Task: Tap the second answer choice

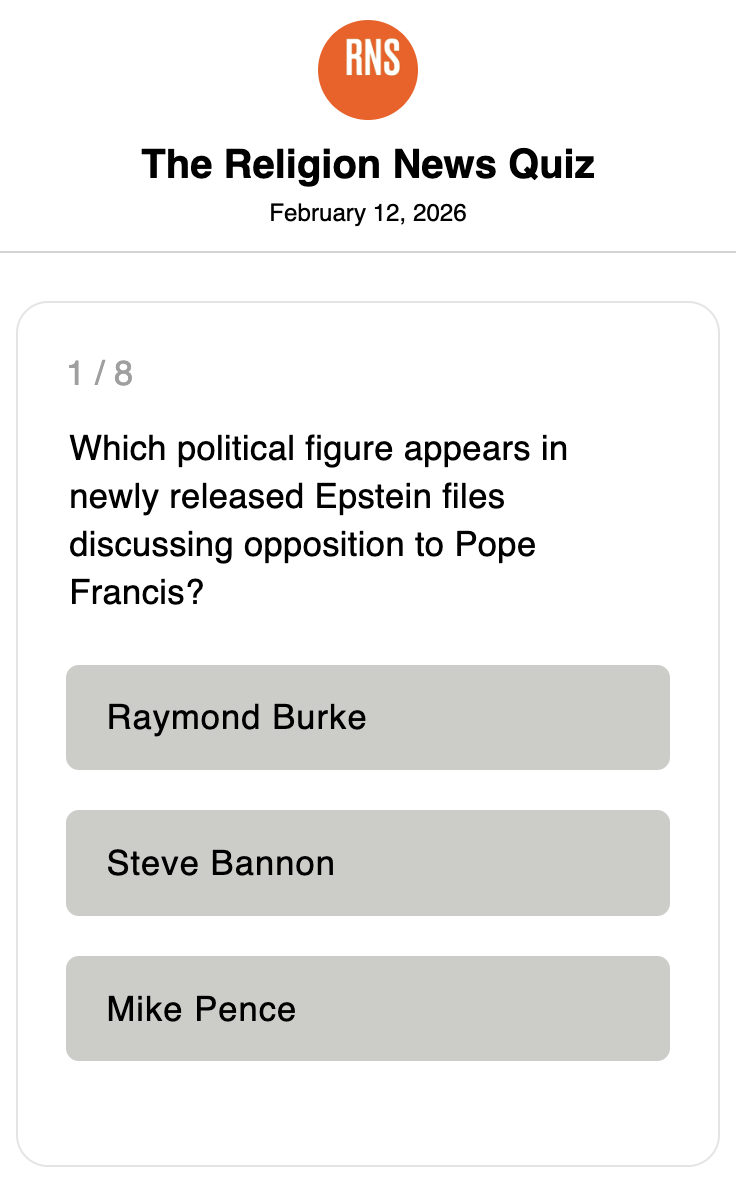Action: [368, 862]
